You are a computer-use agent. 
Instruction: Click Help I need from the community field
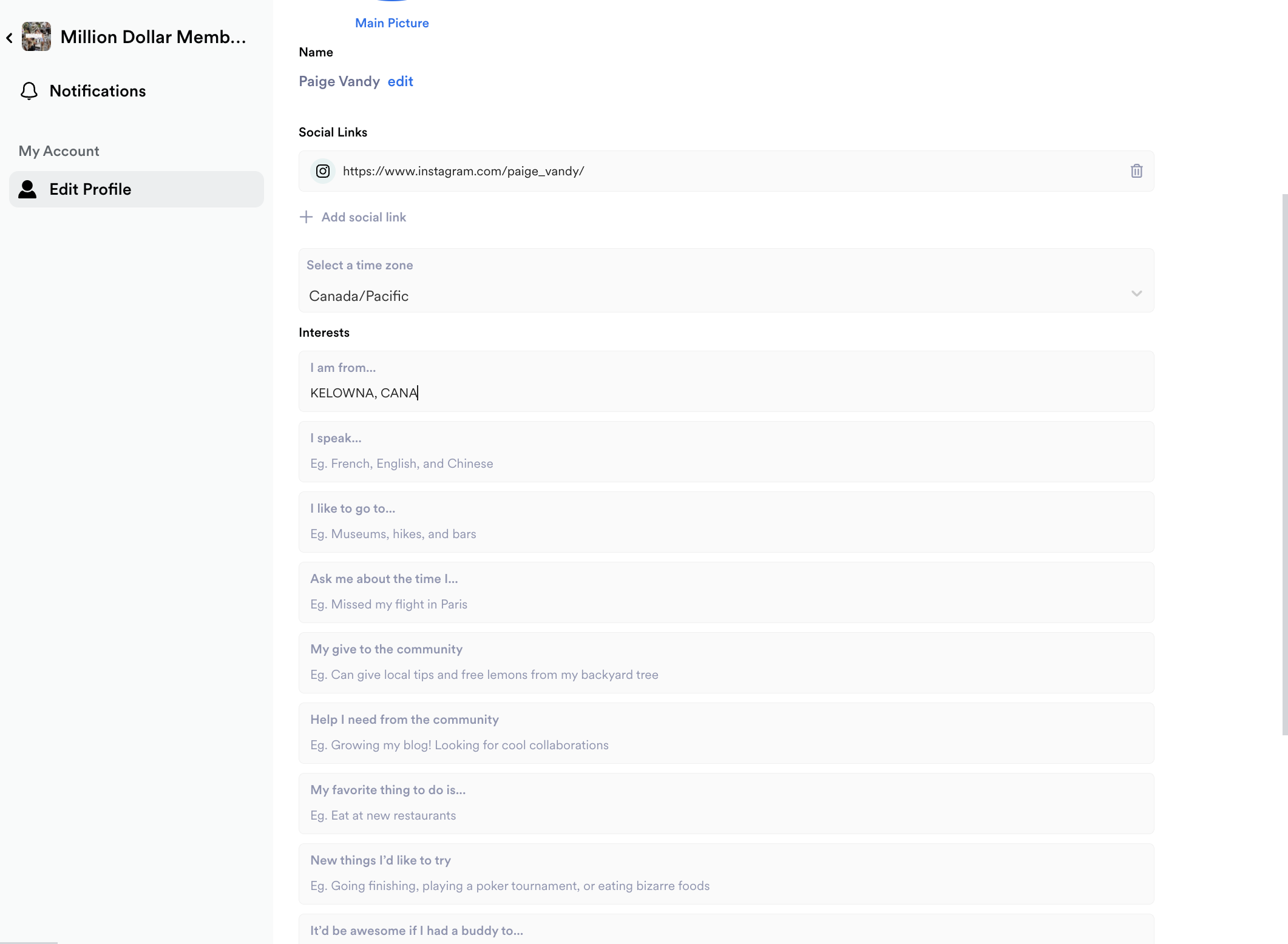click(726, 733)
